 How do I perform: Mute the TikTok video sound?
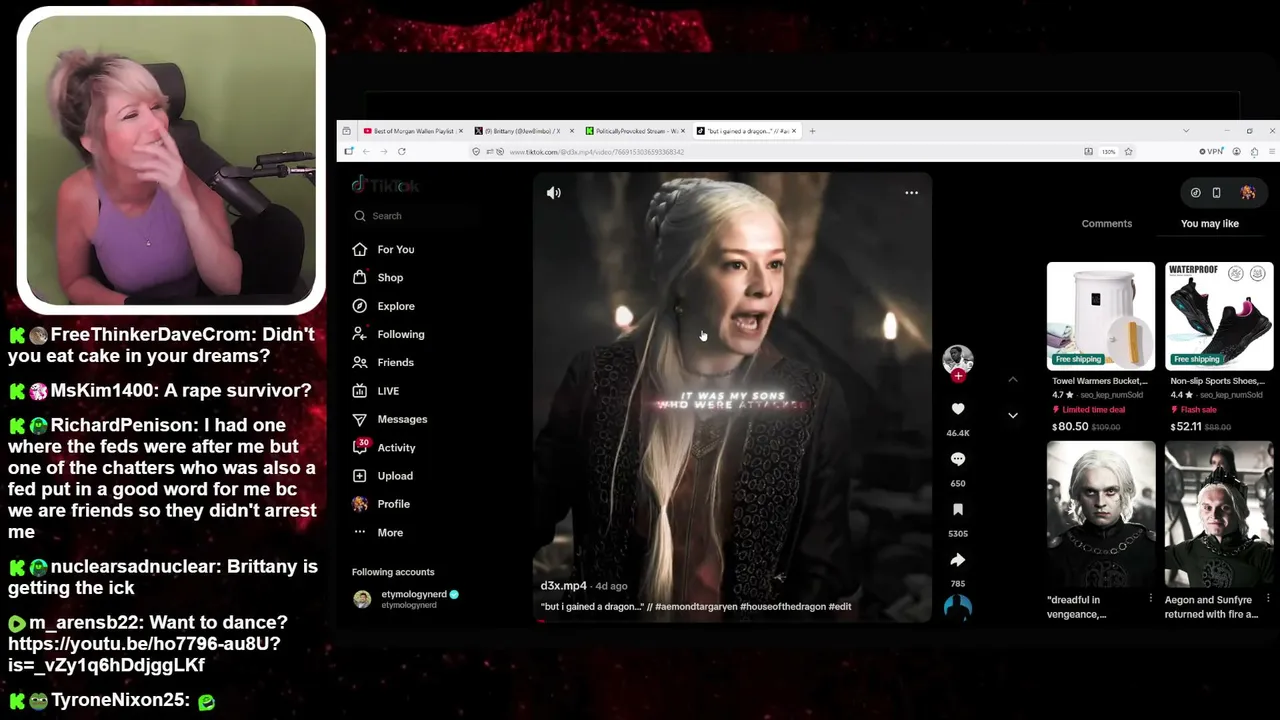click(554, 193)
